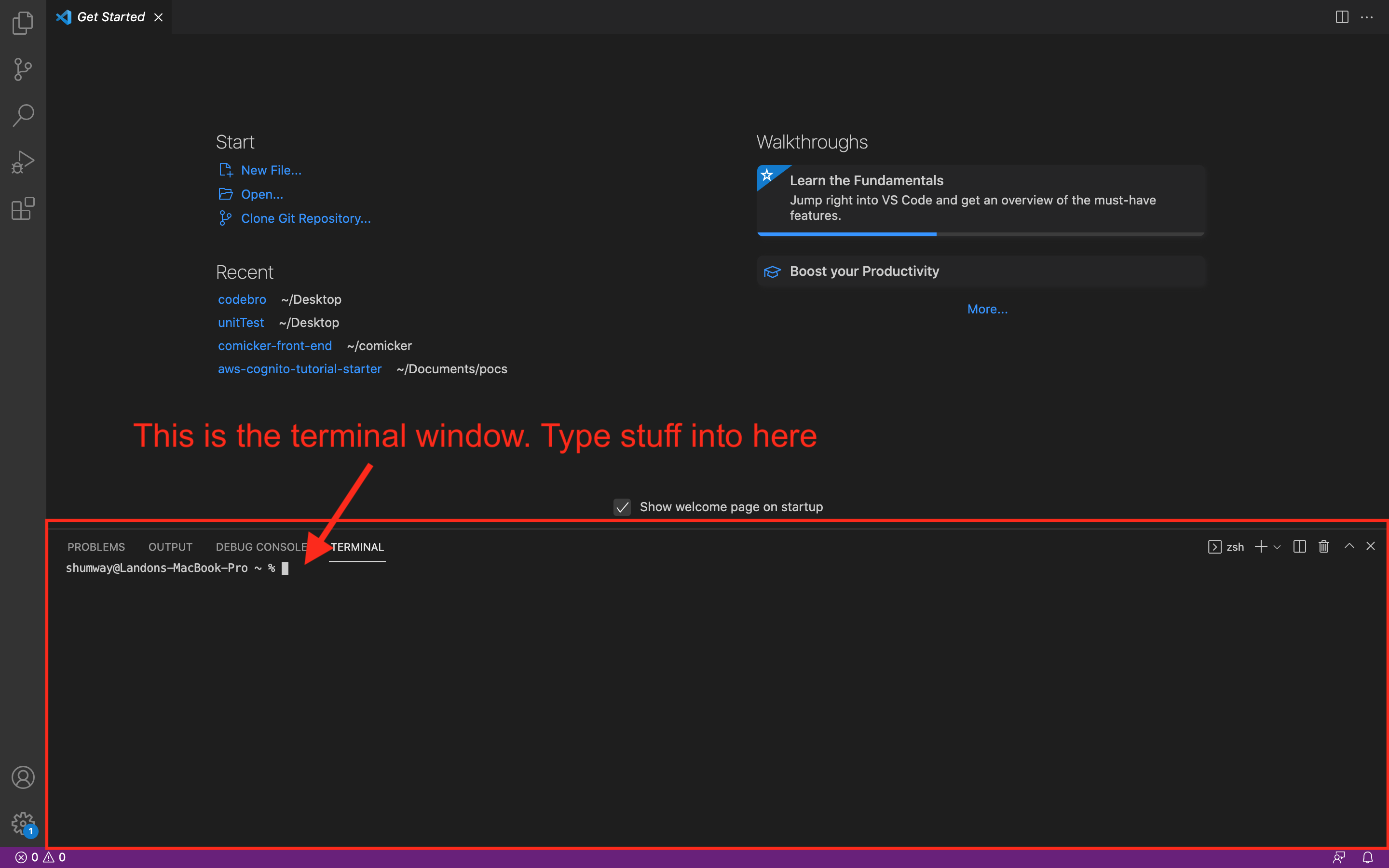Click the feedback icon in status bar

coord(1338,857)
